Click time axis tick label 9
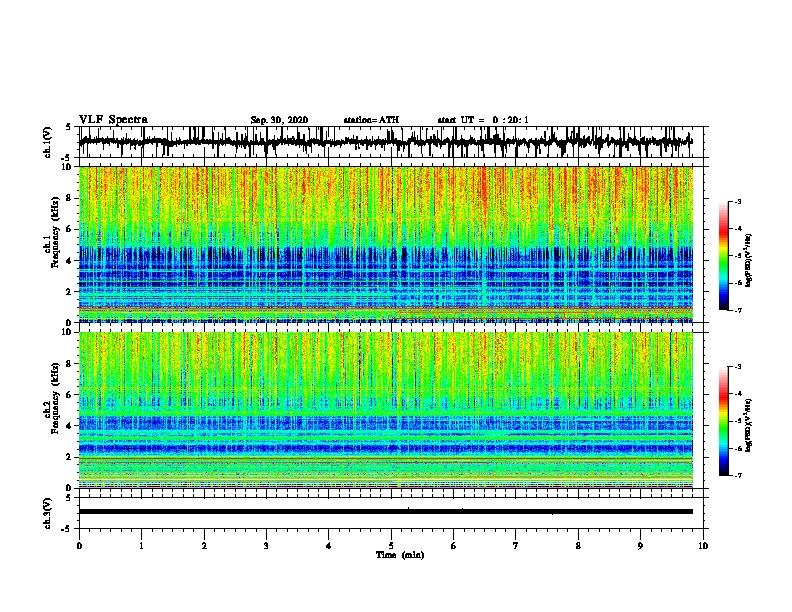Image resolution: width=792 pixels, height=612 pixels. (x=640, y=546)
